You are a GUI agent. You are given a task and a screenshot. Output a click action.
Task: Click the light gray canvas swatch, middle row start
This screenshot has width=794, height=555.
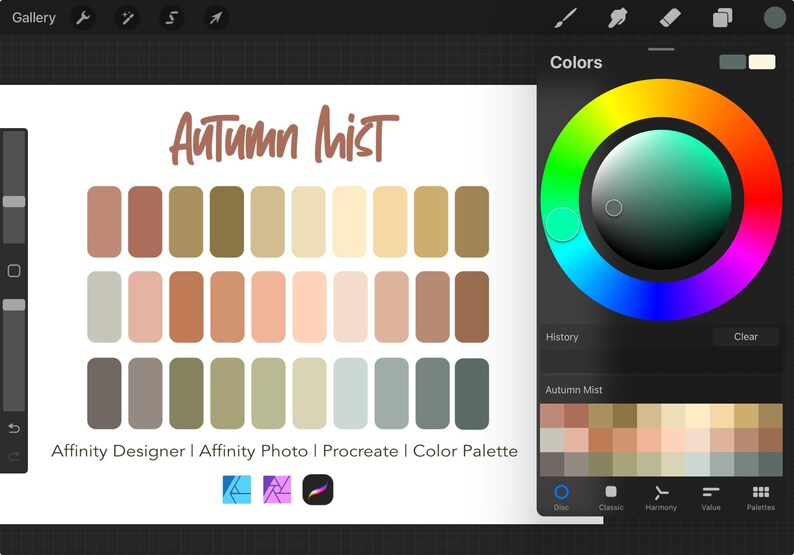tap(104, 307)
